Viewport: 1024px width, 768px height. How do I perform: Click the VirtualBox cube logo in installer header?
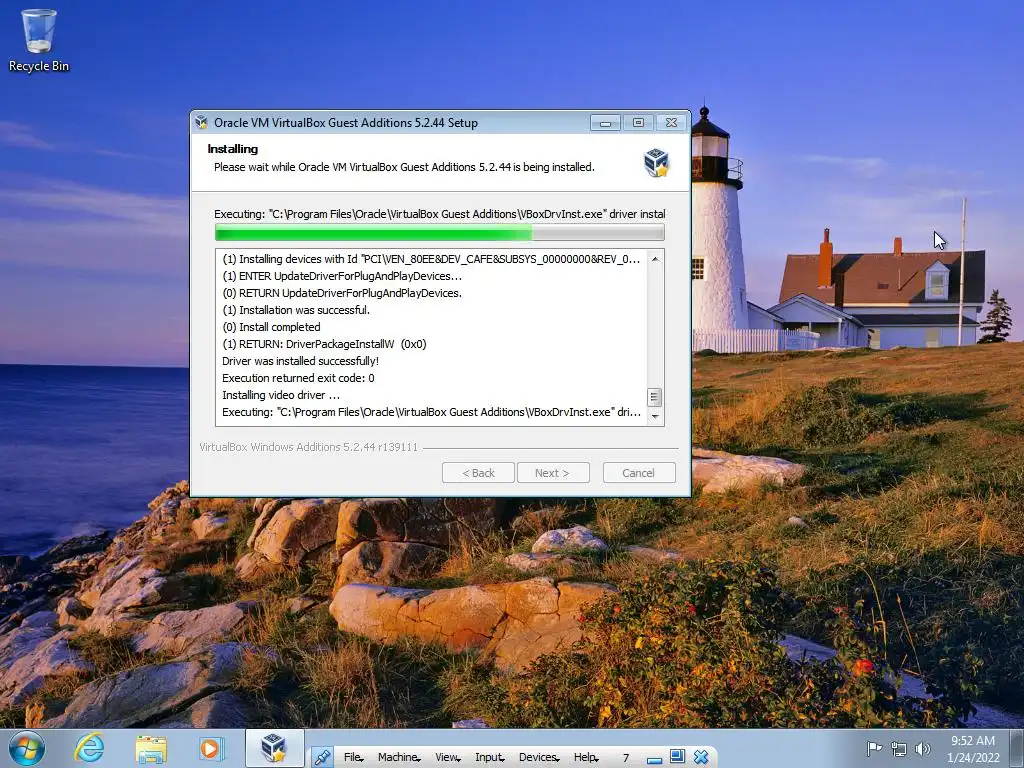click(656, 162)
